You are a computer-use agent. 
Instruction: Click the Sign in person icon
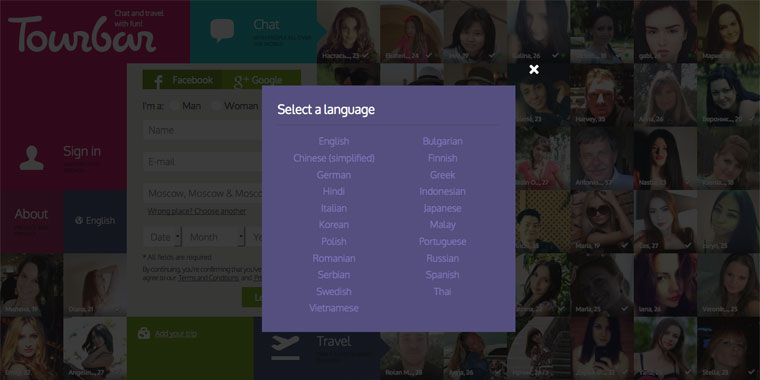coord(32,158)
